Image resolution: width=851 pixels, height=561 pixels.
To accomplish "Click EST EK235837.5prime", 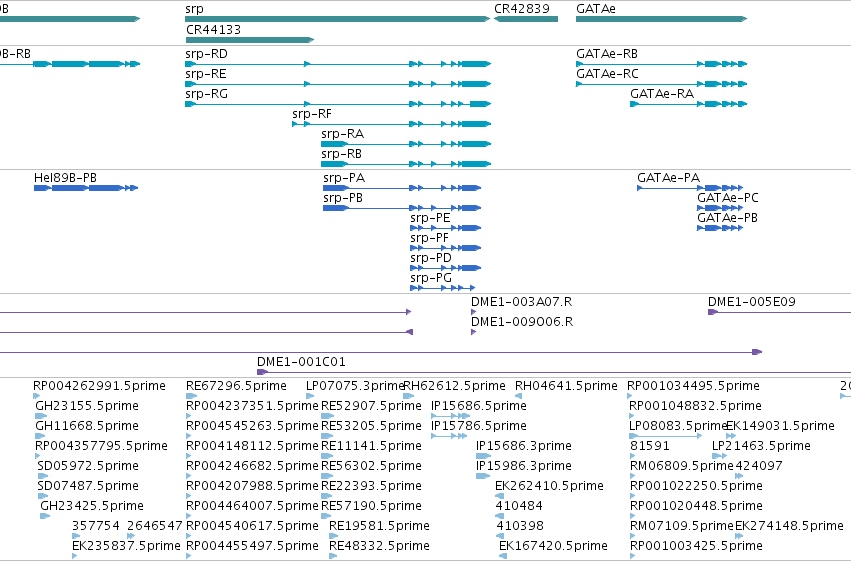I will (75, 557).
